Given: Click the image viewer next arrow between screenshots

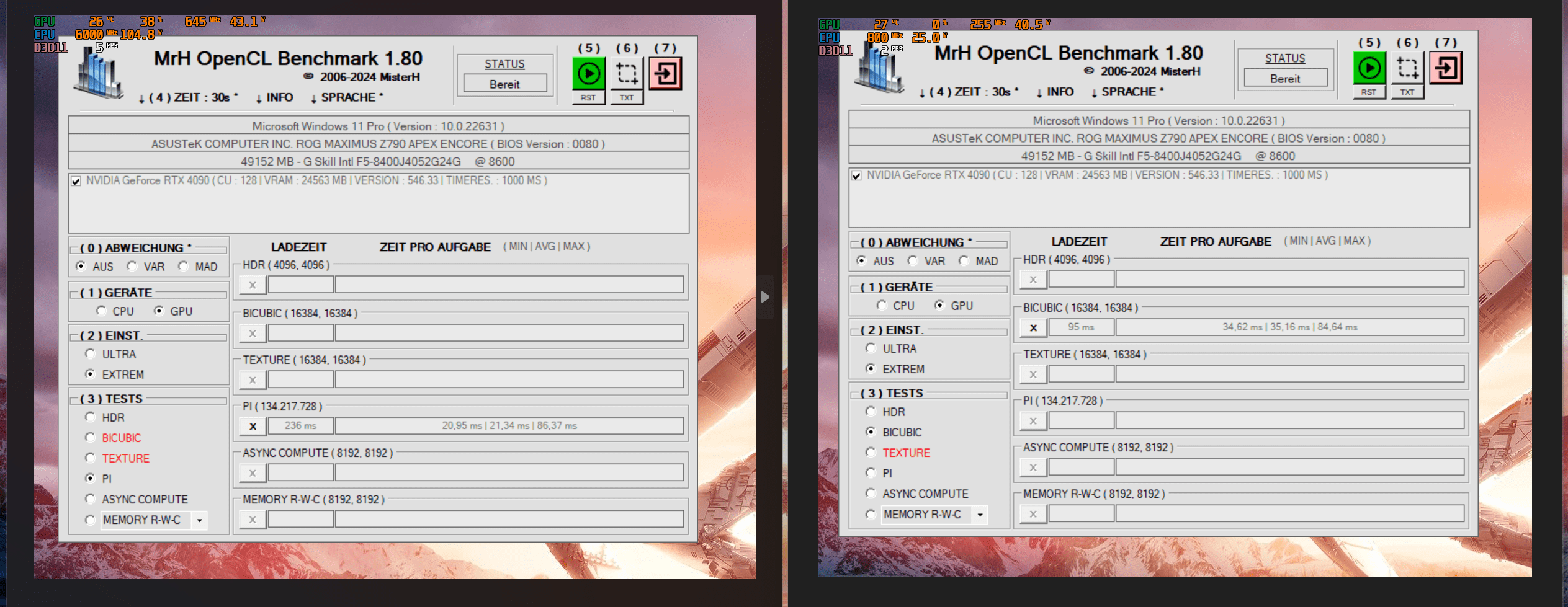Looking at the screenshot, I should (765, 297).
